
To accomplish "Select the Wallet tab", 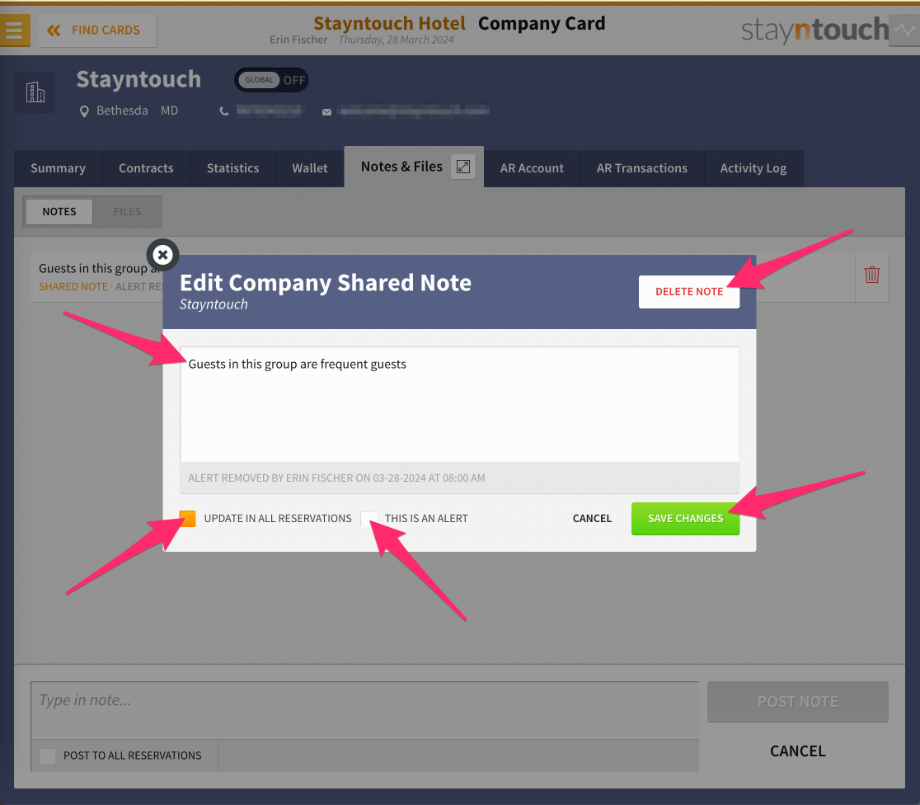I will pos(310,168).
